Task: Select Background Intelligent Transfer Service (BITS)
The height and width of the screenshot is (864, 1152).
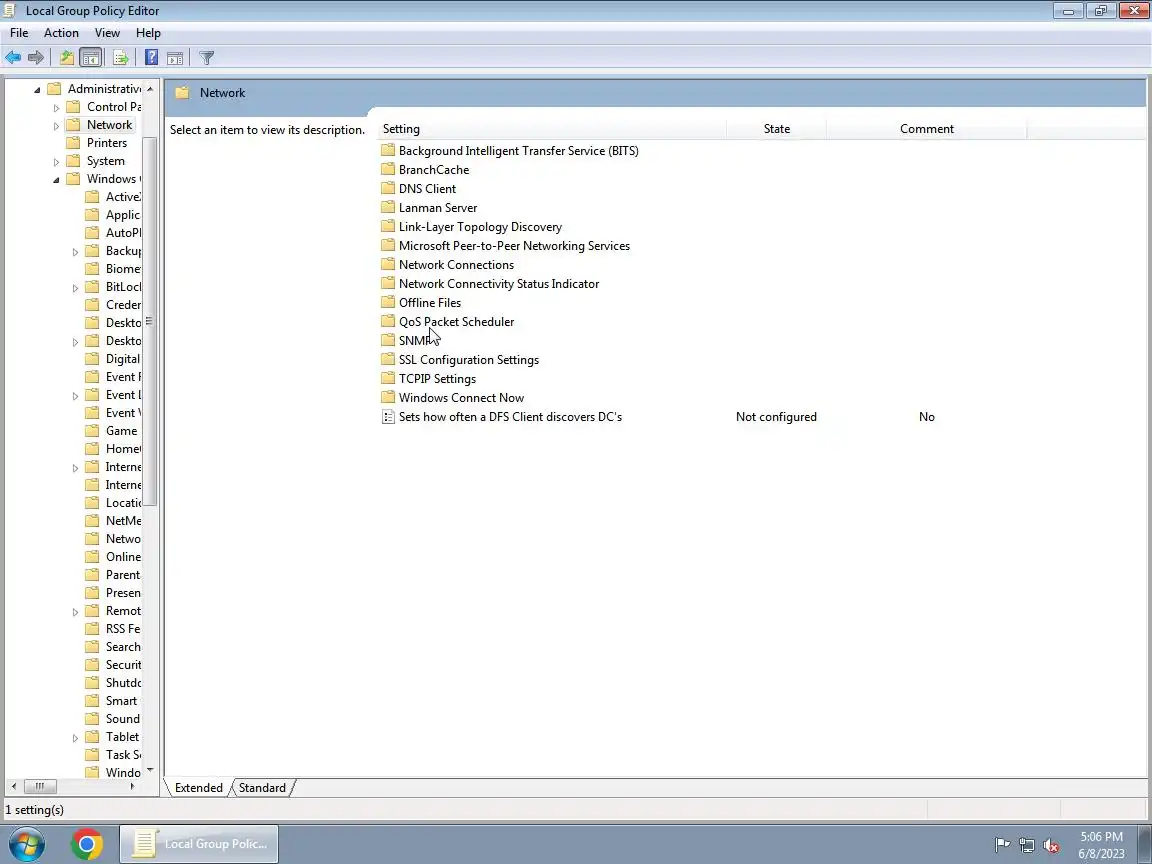Action: [510, 151]
